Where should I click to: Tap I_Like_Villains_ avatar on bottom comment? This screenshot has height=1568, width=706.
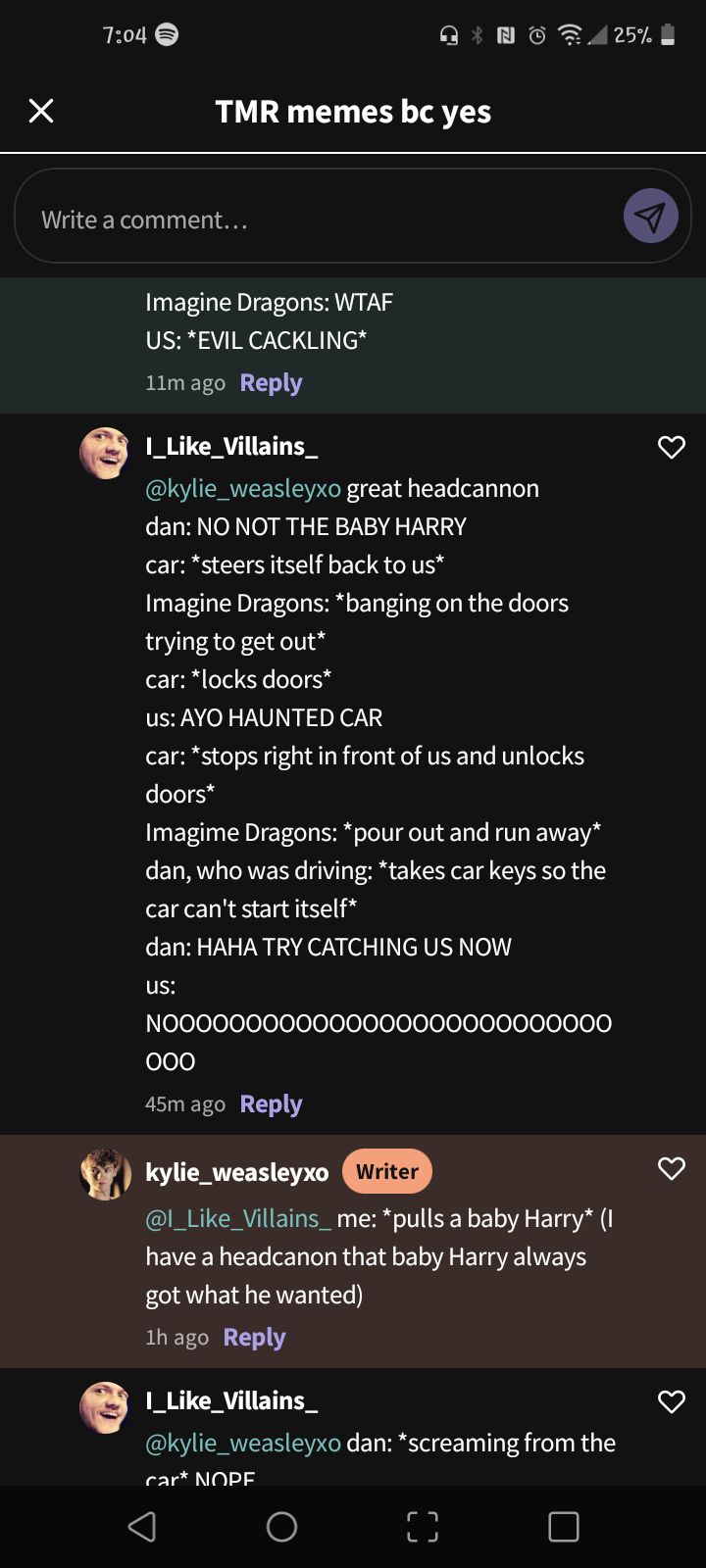[105, 1407]
